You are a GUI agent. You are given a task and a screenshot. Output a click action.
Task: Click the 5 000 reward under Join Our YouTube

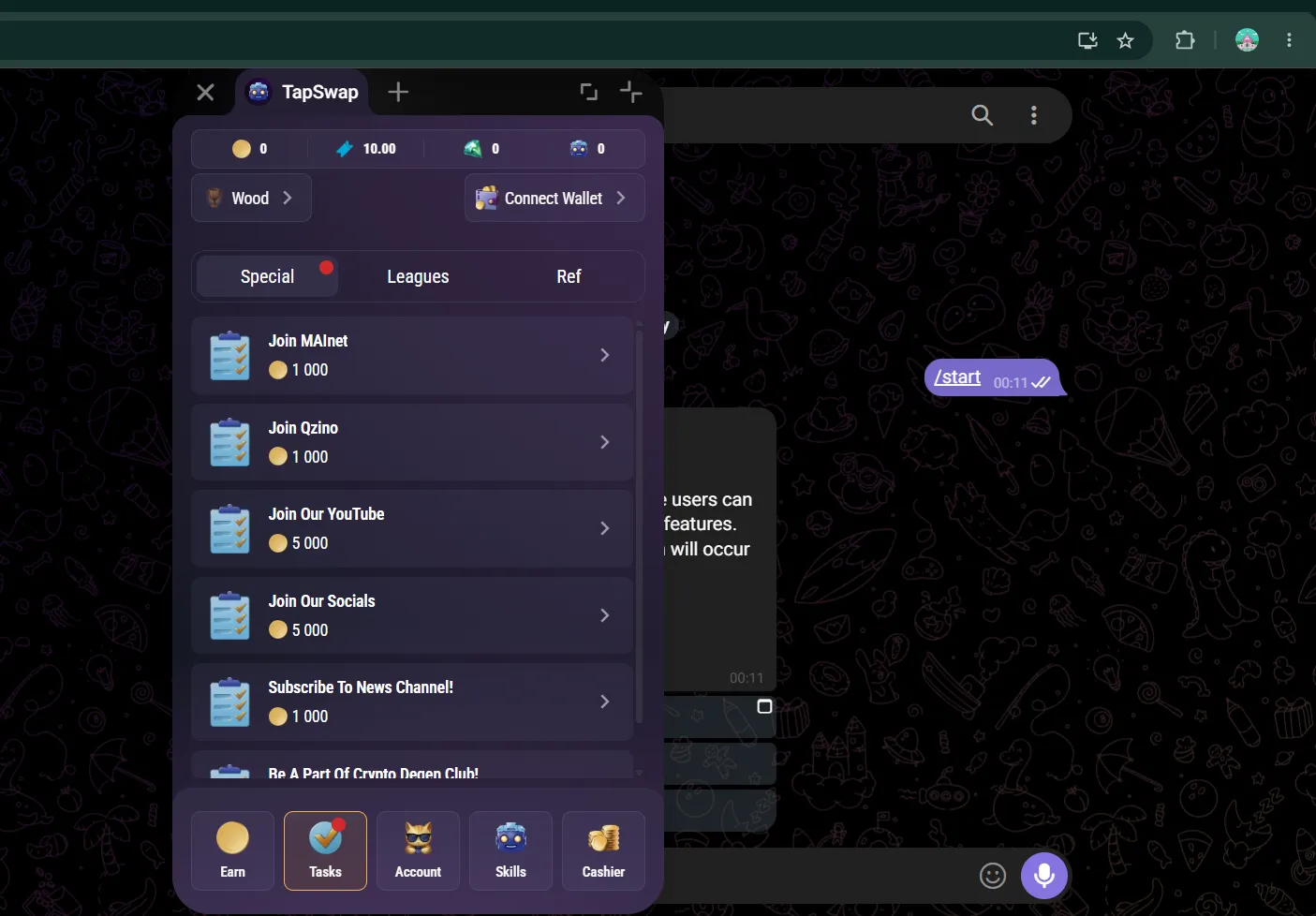pos(299,543)
